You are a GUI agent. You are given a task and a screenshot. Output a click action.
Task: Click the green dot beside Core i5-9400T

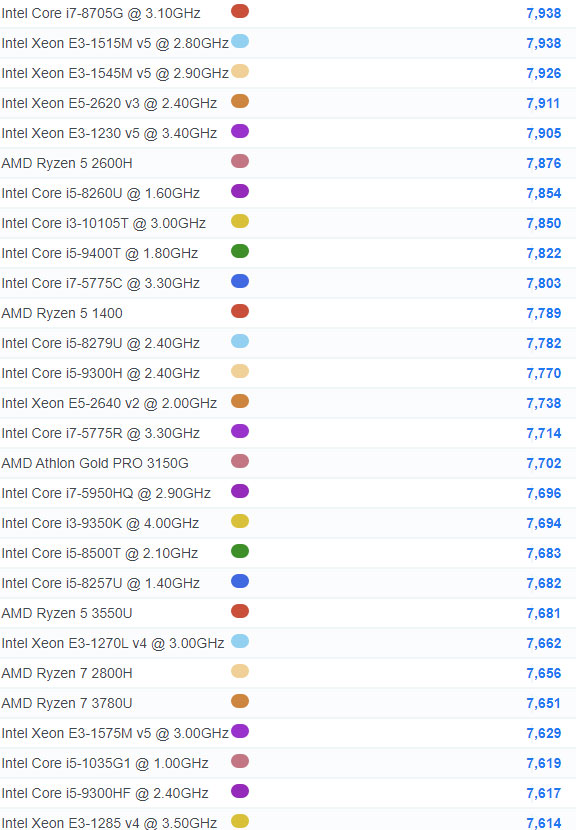tap(240, 251)
